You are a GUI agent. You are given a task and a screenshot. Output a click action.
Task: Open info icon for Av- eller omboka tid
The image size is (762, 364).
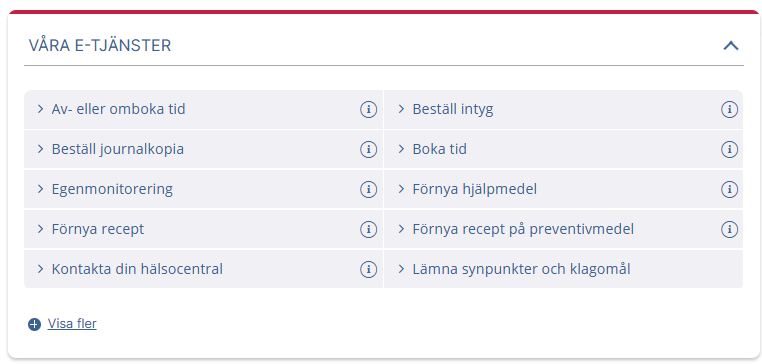tap(368, 109)
